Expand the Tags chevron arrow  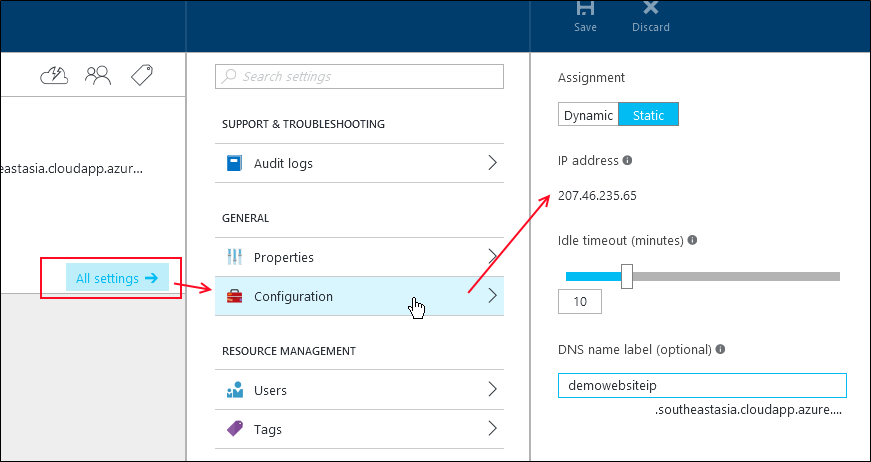(492, 429)
